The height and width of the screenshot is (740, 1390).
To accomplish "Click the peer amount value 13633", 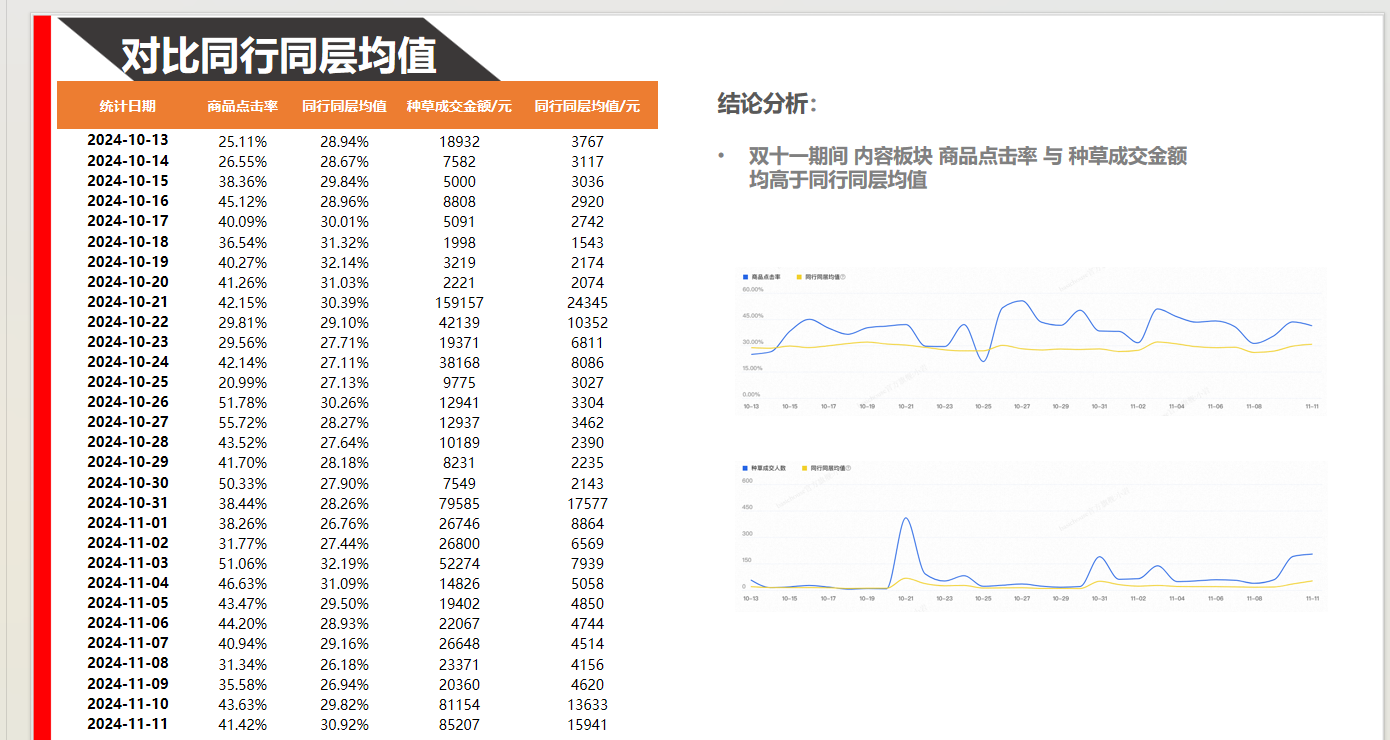I will click(x=587, y=705).
